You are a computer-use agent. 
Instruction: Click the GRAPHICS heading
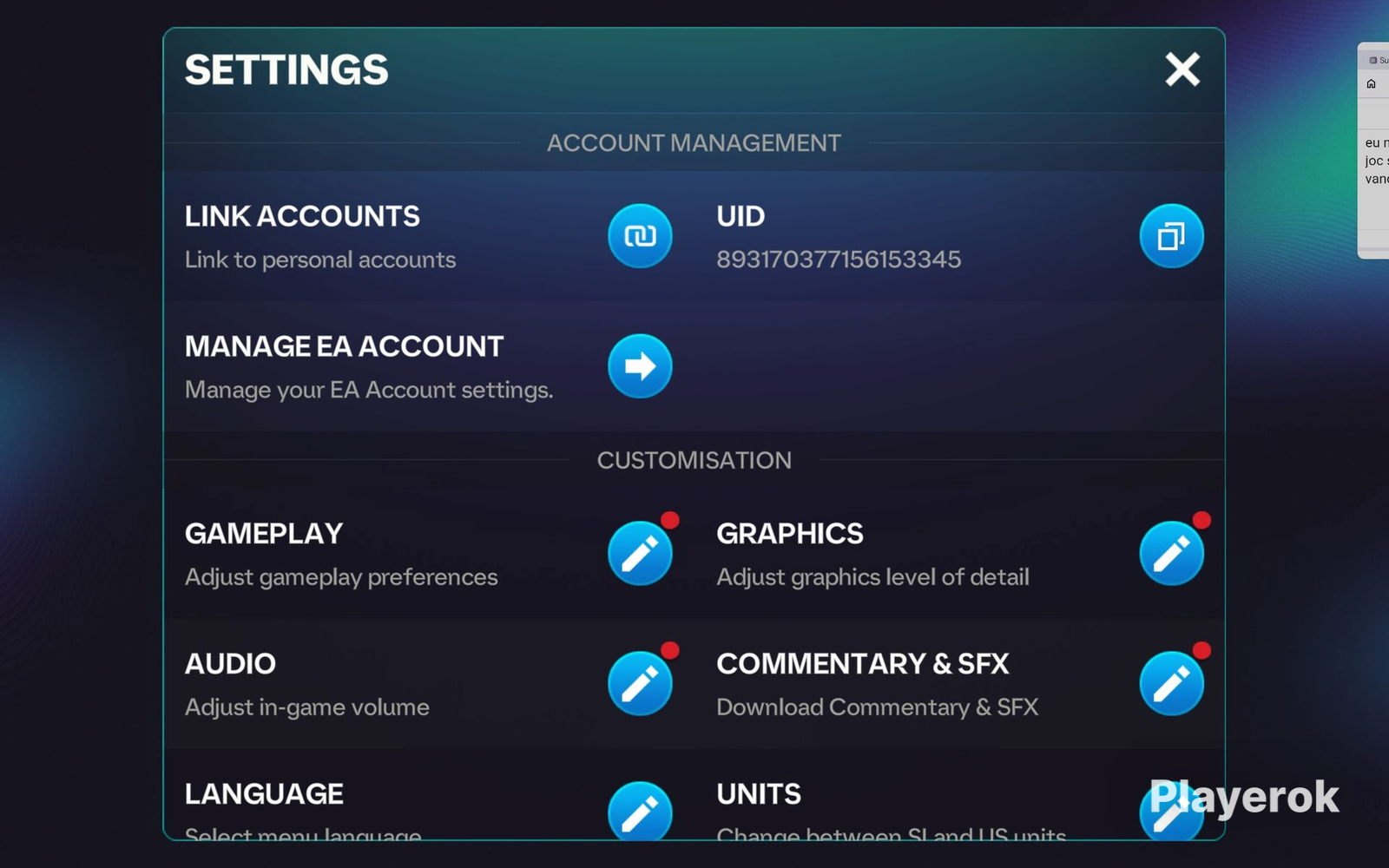[x=790, y=534]
